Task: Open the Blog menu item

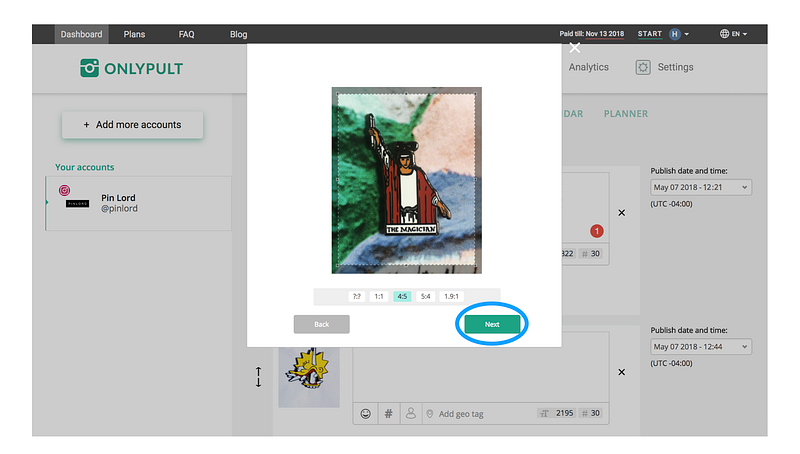Action: pyautogui.click(x=238, y=34)
